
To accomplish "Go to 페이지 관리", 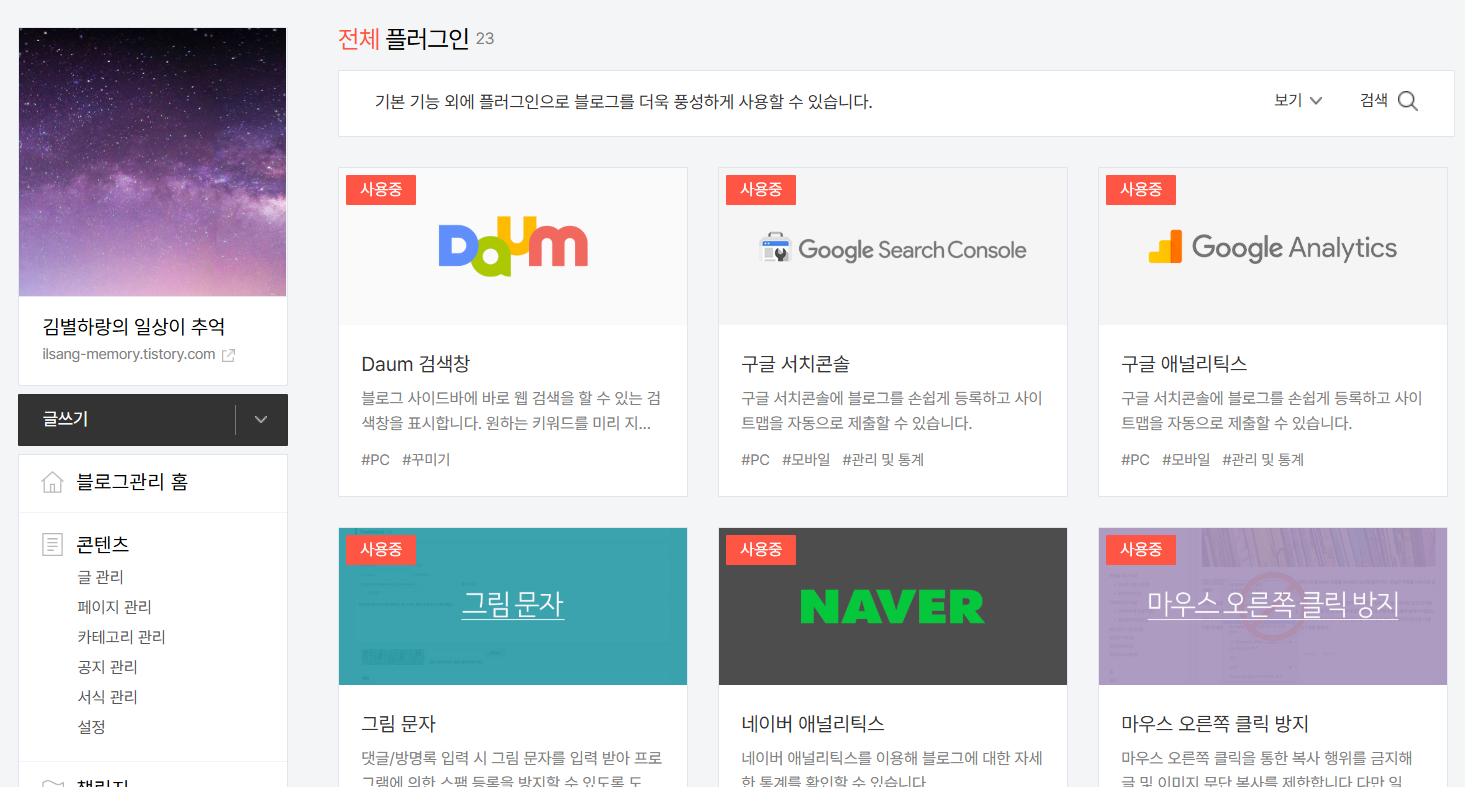I will pyautogui.click(x=114, y=607).
